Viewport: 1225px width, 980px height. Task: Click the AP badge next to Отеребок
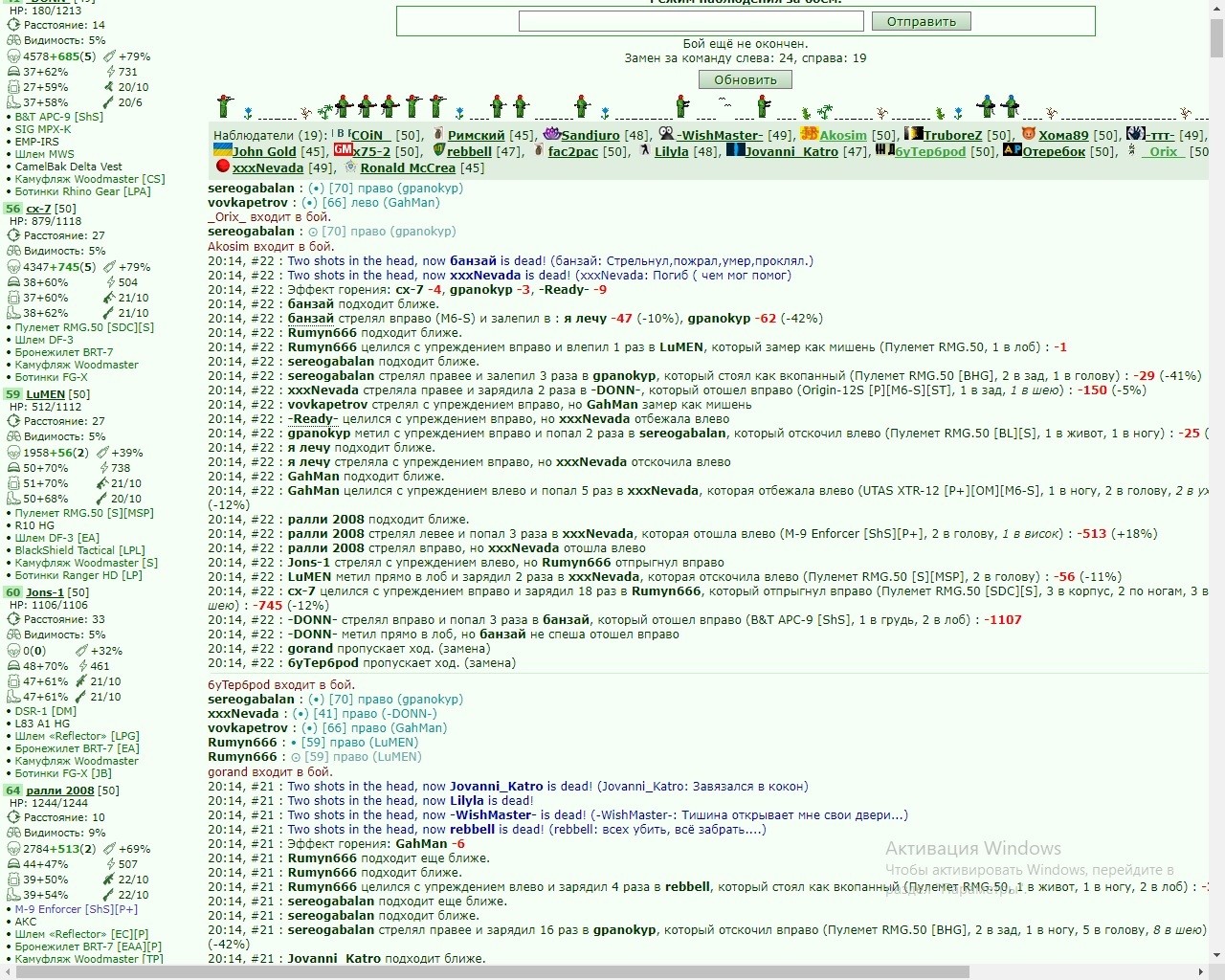coord(1013,150)
